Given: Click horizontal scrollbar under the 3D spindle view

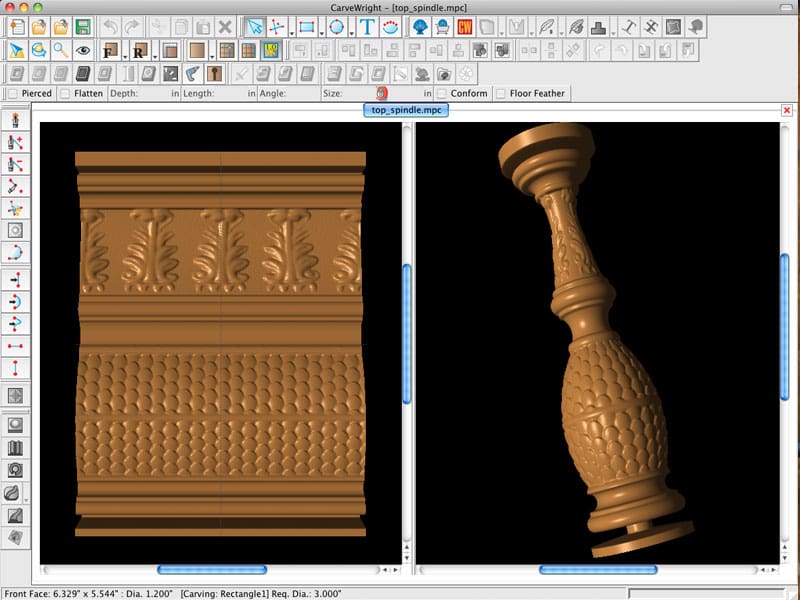Looking at the screenshot, I should coord(597,570).
